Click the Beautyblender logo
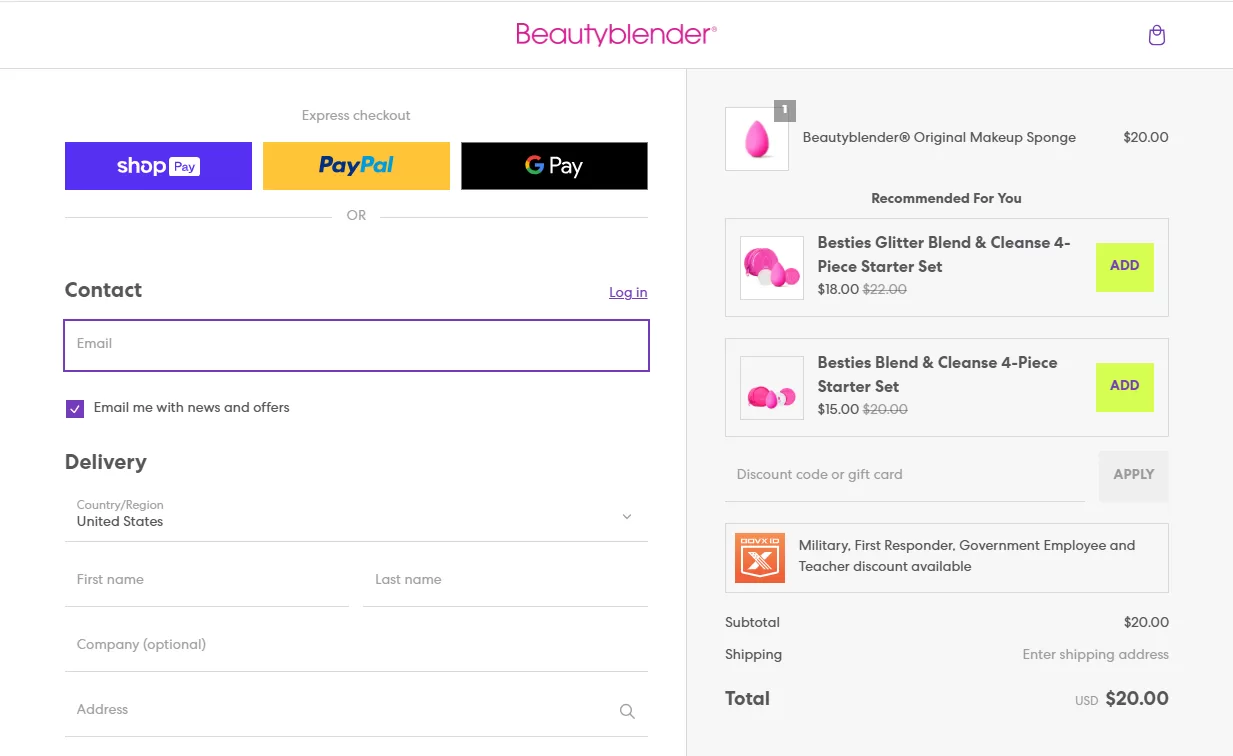The image size is (1233, 756). 616,34
